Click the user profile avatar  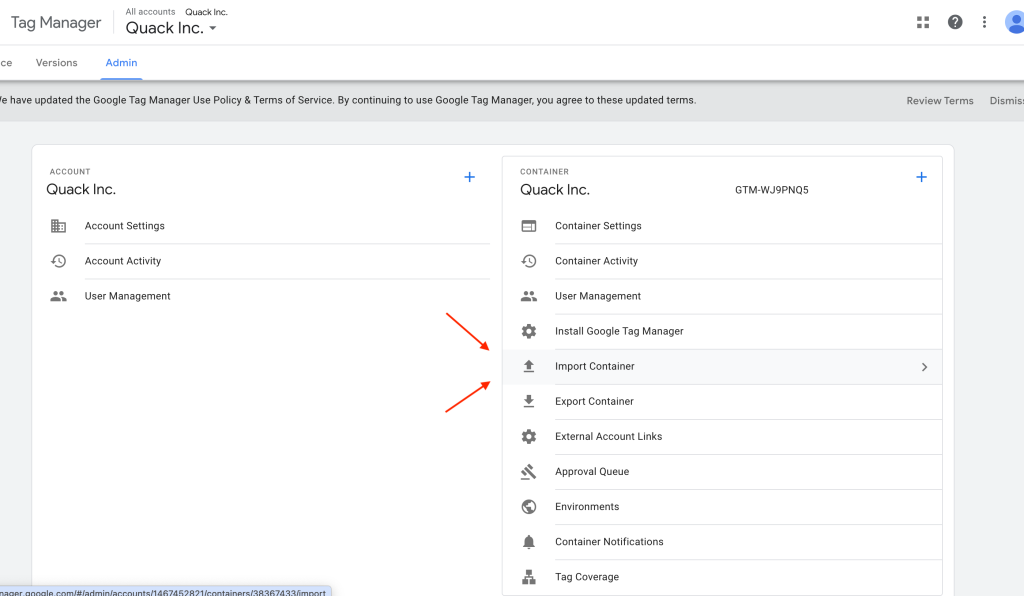1014,22
